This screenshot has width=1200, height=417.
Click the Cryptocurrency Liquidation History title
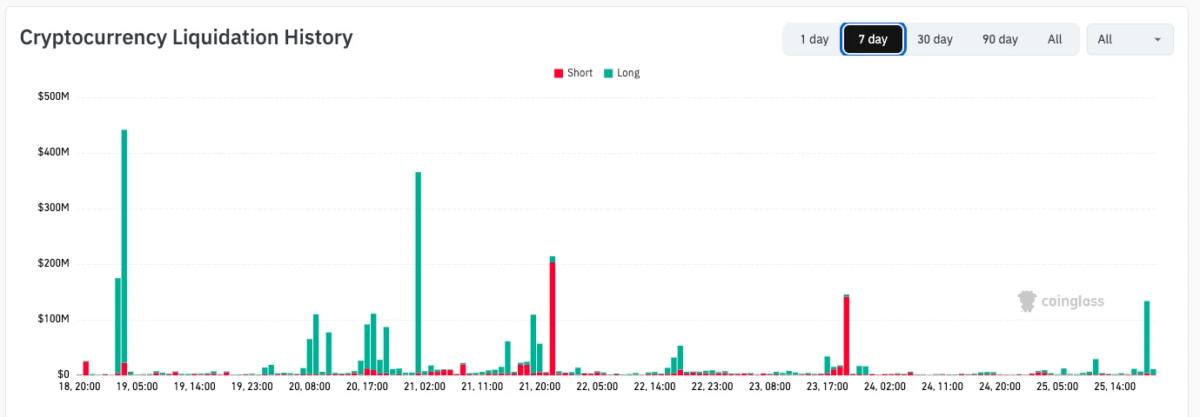coord(186,38)
